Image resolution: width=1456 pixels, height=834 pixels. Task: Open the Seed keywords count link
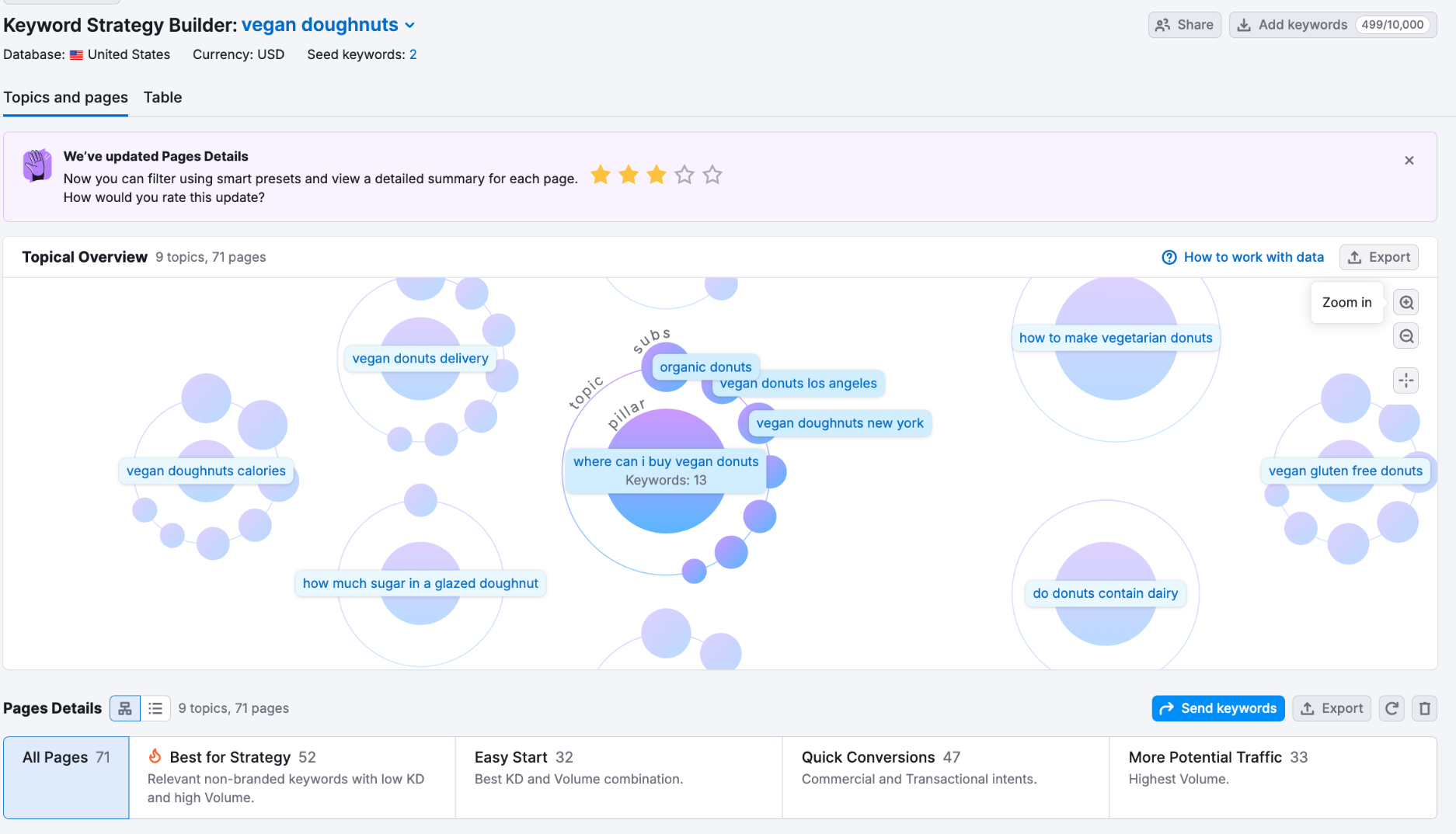click(413, 54)
